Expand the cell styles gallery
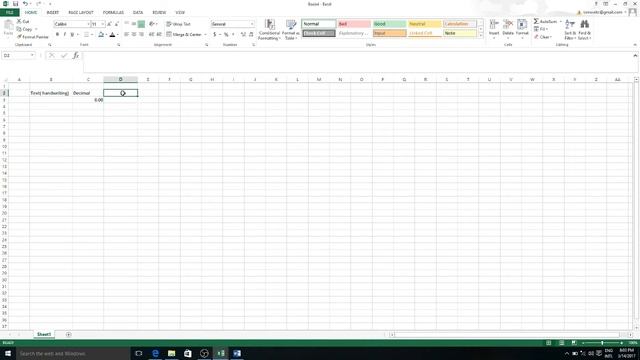This screenshot has width=640, height=360. pos(480,36)
